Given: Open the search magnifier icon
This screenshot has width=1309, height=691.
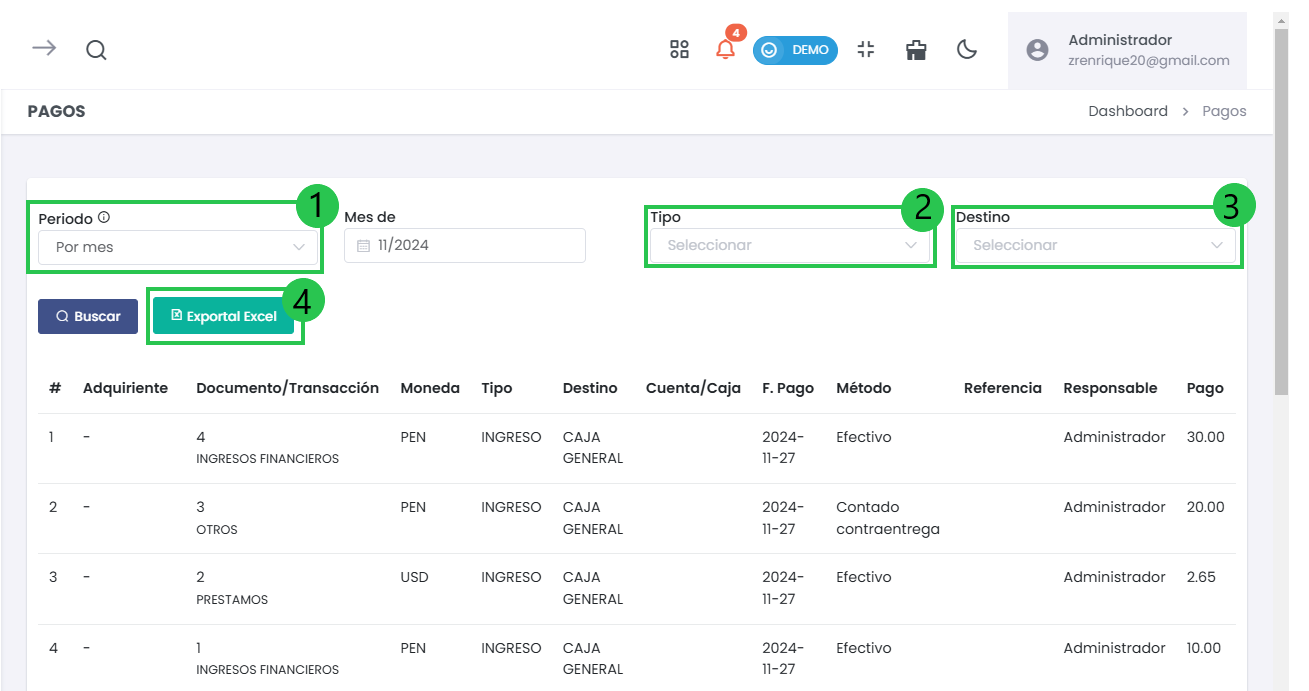Looking at the screenshot, I should tap(96, 50).
